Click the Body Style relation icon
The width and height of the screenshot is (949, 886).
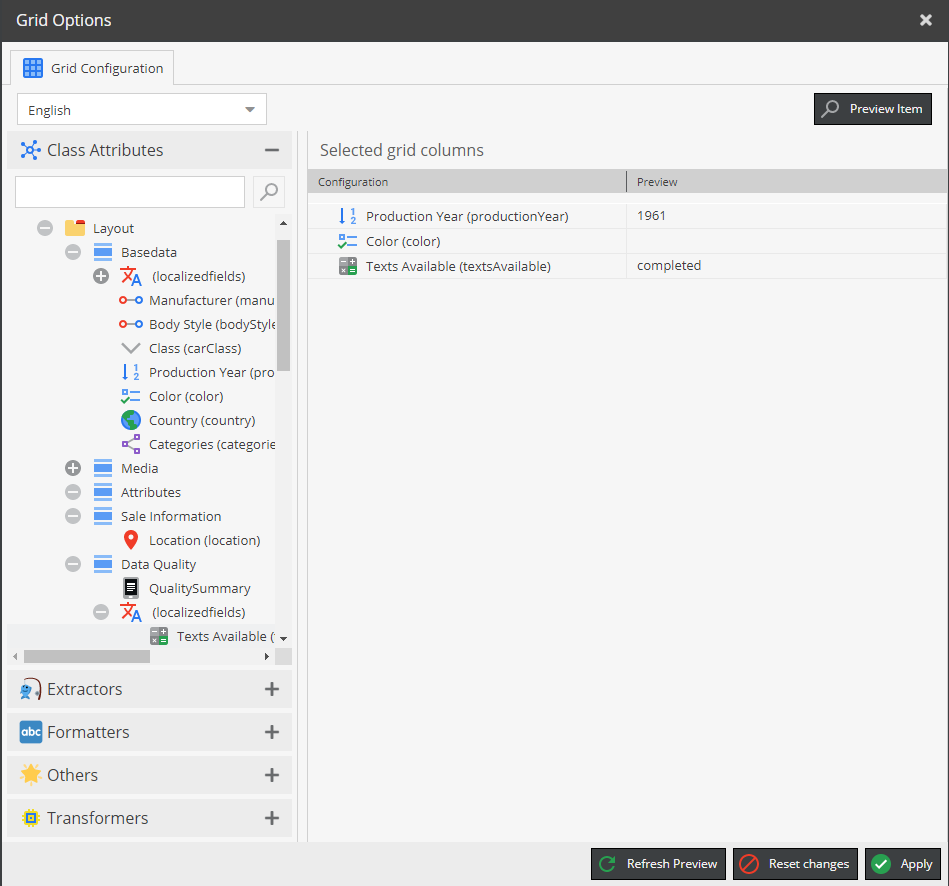pyautogui.click(x=131, y=324)
